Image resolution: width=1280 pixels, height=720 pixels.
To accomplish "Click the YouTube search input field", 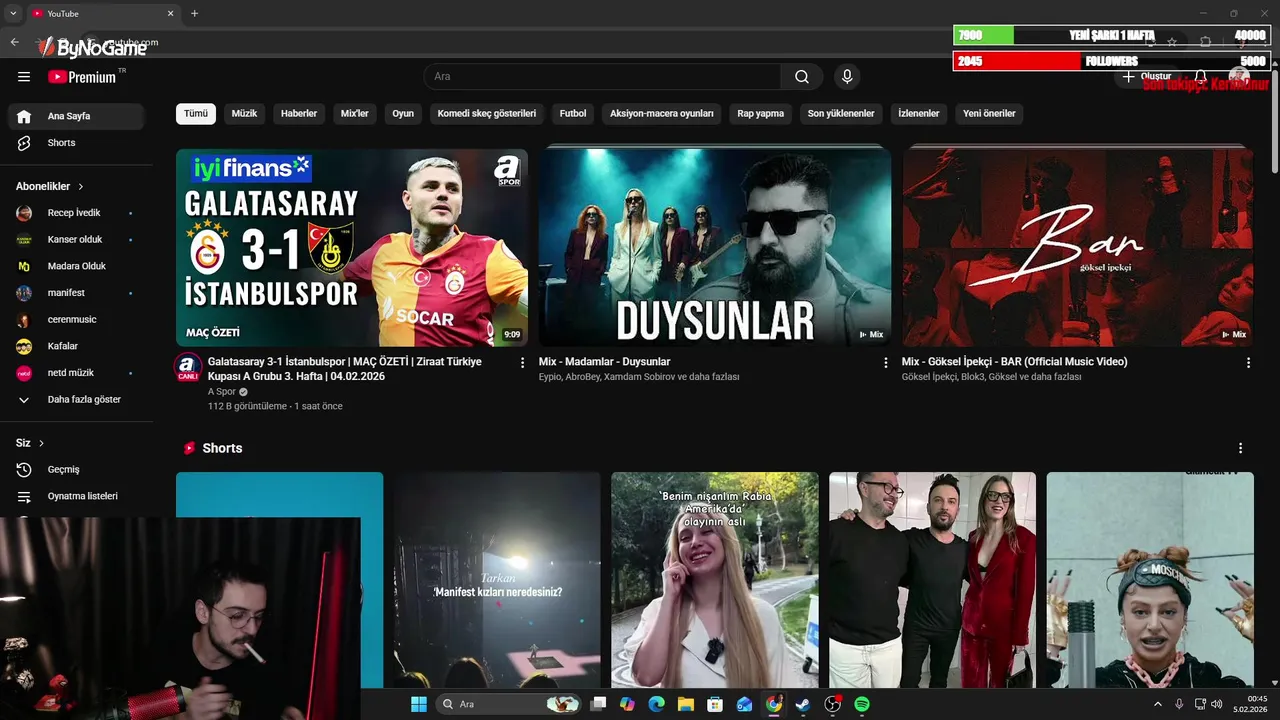I will point(602,77).
